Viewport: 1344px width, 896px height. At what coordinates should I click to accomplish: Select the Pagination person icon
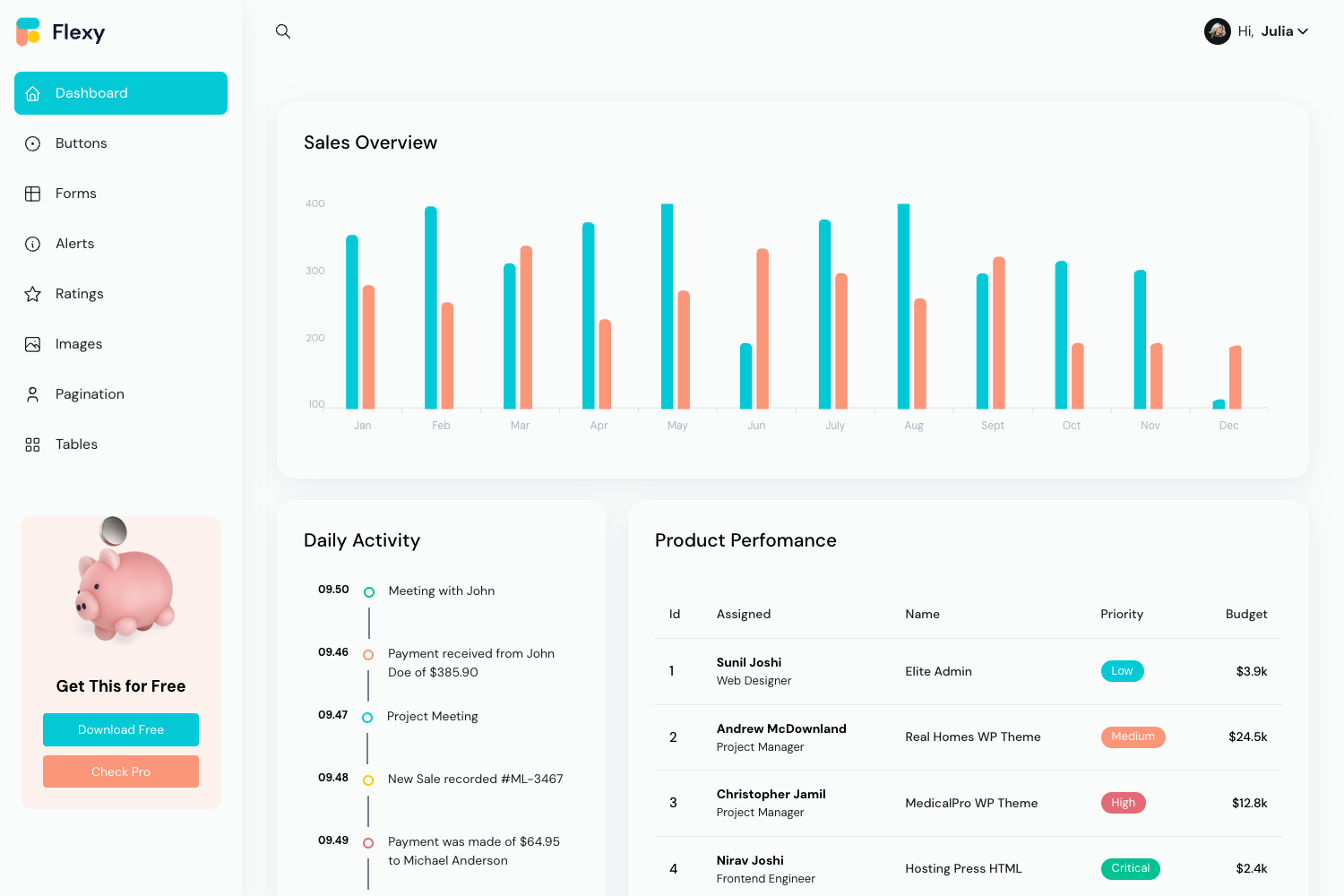click(x=33, y=393)
